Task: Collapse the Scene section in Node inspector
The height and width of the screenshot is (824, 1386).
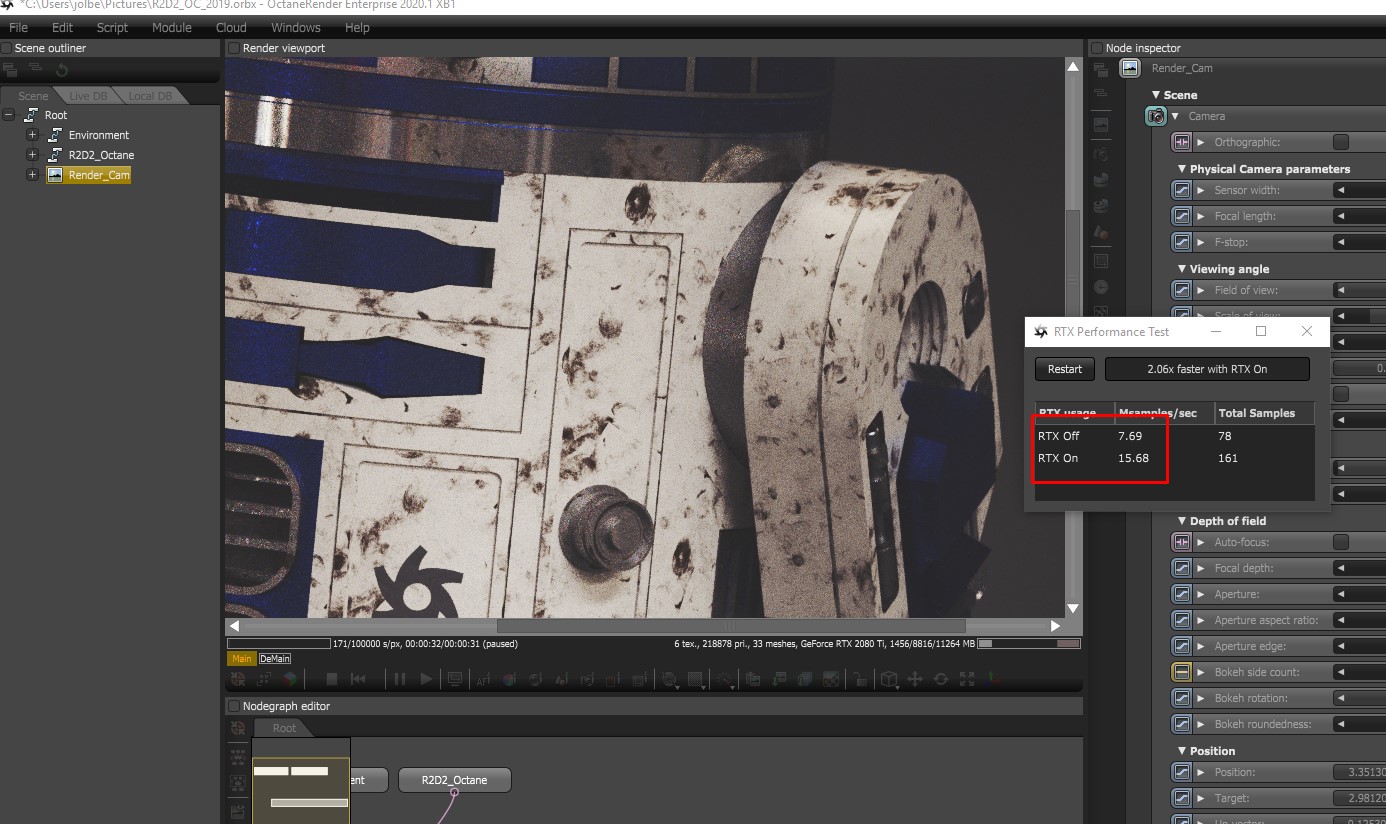Action: (1157, 95)
